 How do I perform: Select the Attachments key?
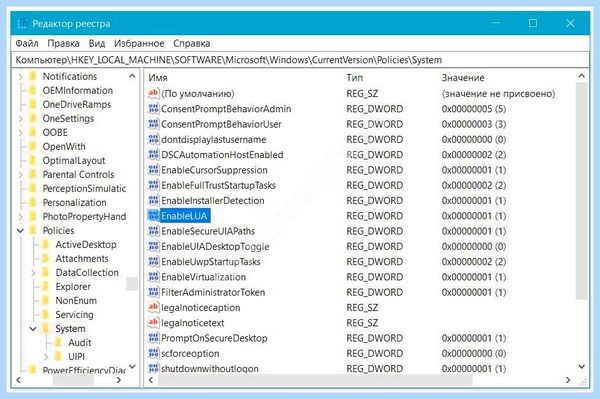click(82, 259)
